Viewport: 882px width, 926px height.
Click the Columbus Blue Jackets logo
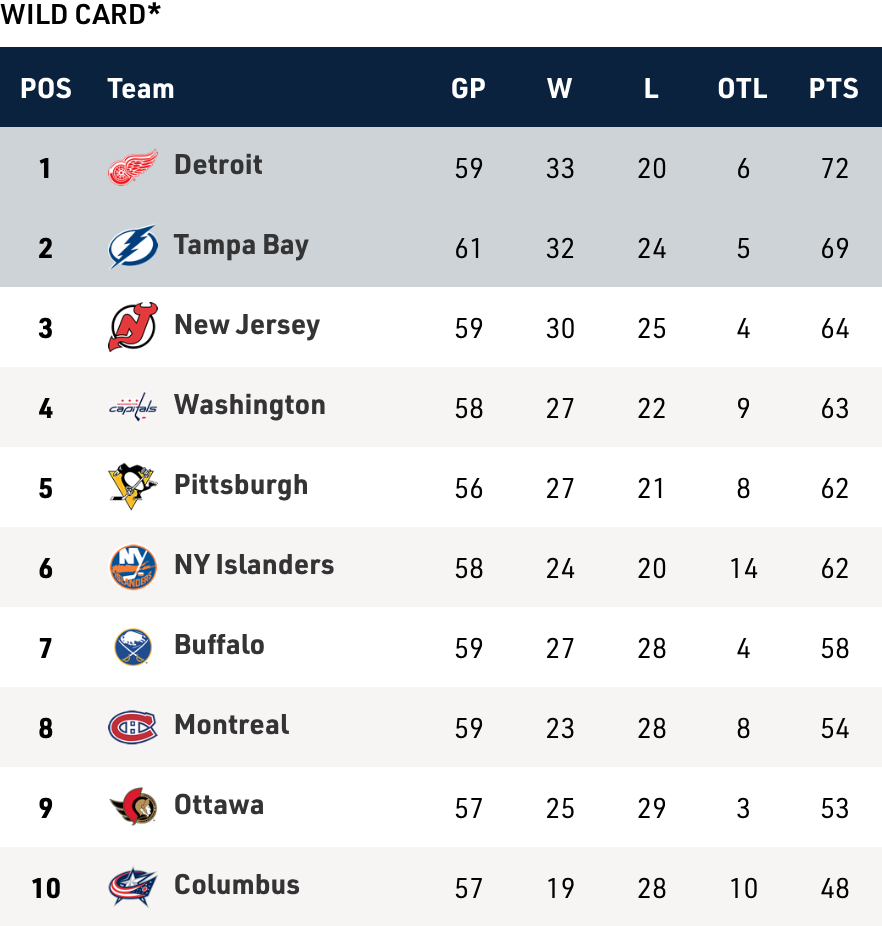coord(133,887)
